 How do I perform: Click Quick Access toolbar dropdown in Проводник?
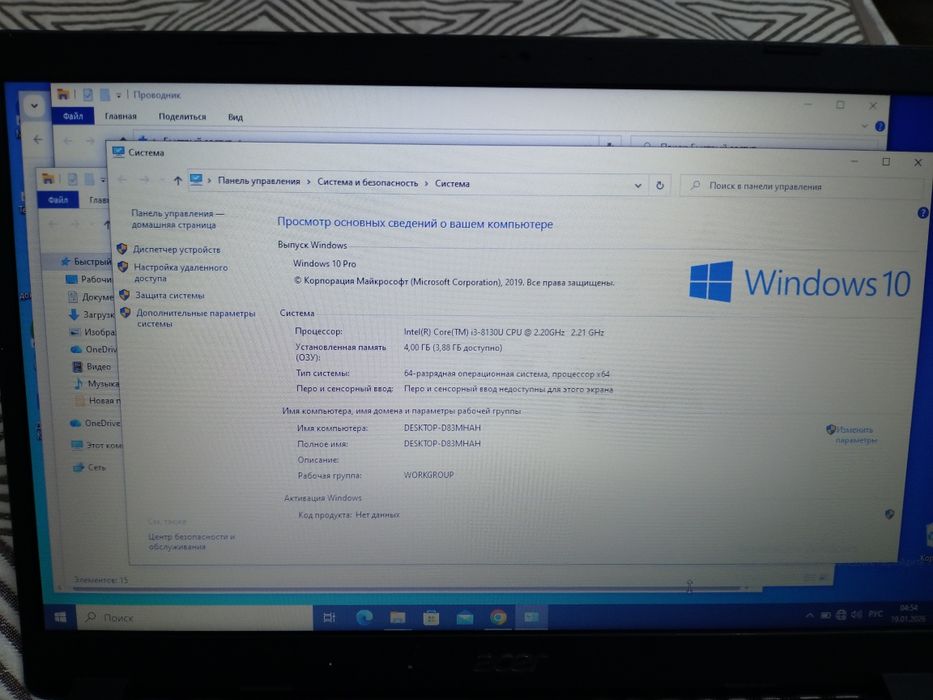[118, 95]
